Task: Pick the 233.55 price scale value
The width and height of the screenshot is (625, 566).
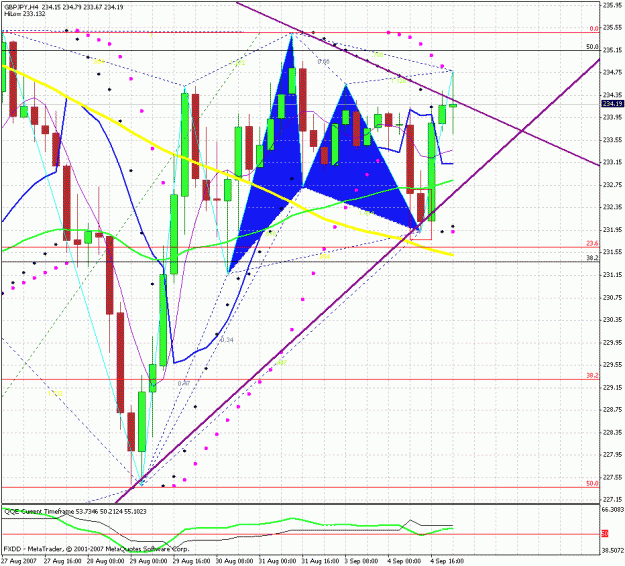Action: point(613,140)
